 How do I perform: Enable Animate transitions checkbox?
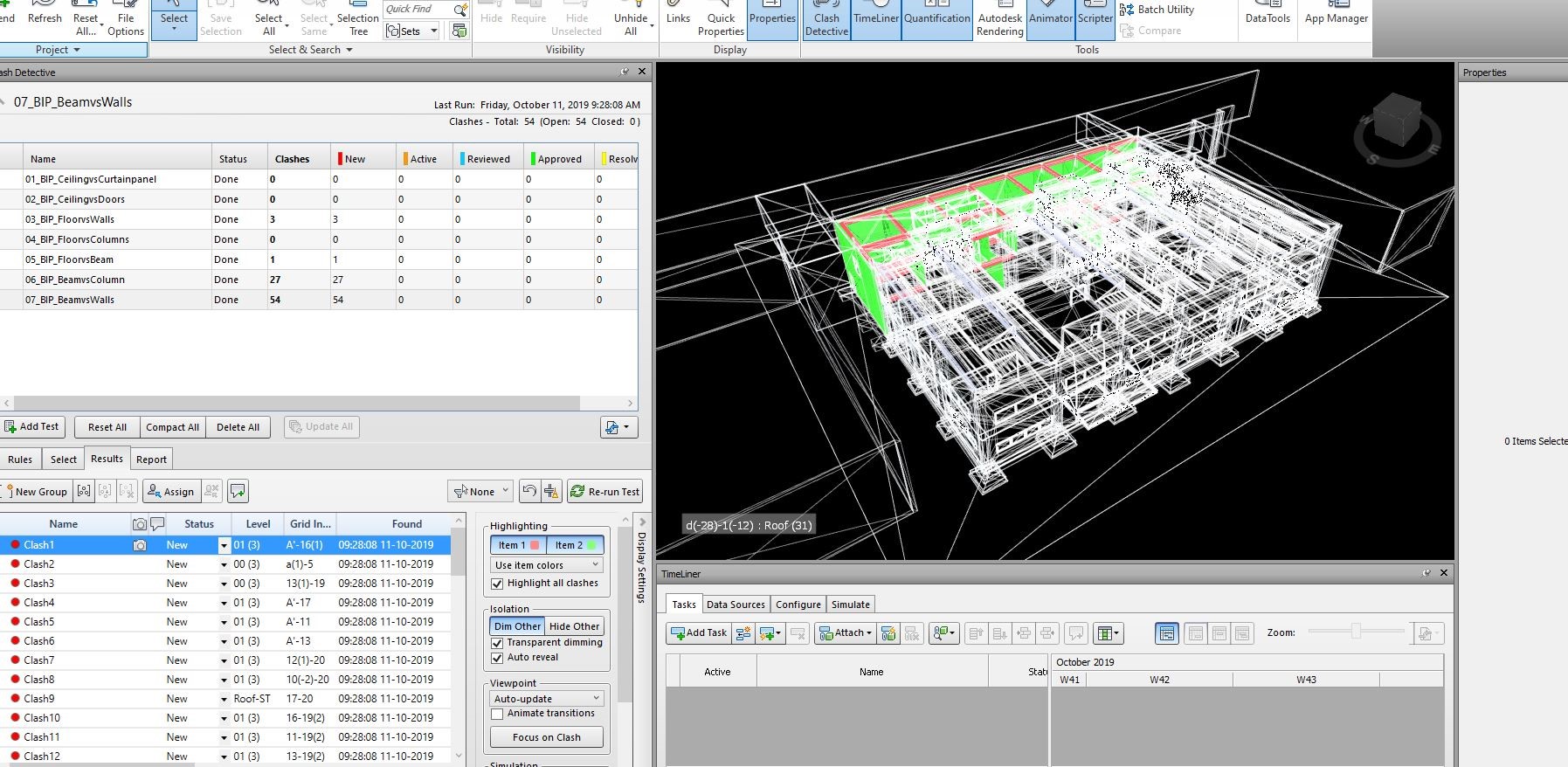pos(498,714)
